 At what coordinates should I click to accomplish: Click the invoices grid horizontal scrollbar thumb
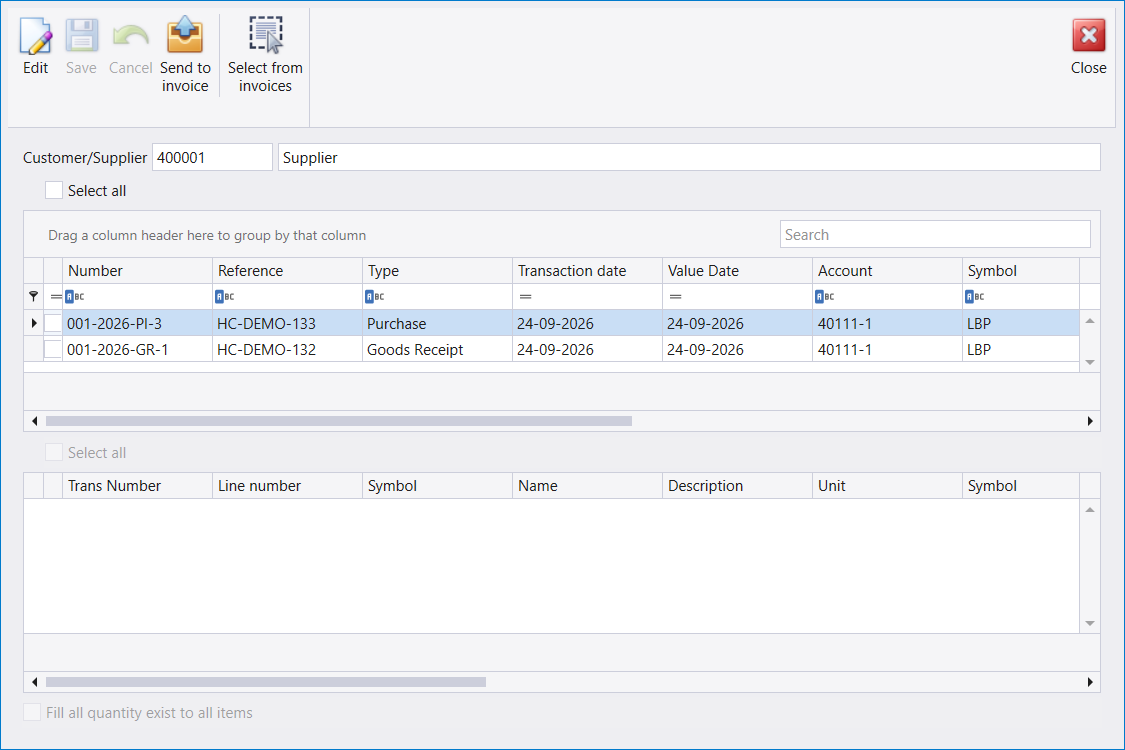(x=339, y=421)
